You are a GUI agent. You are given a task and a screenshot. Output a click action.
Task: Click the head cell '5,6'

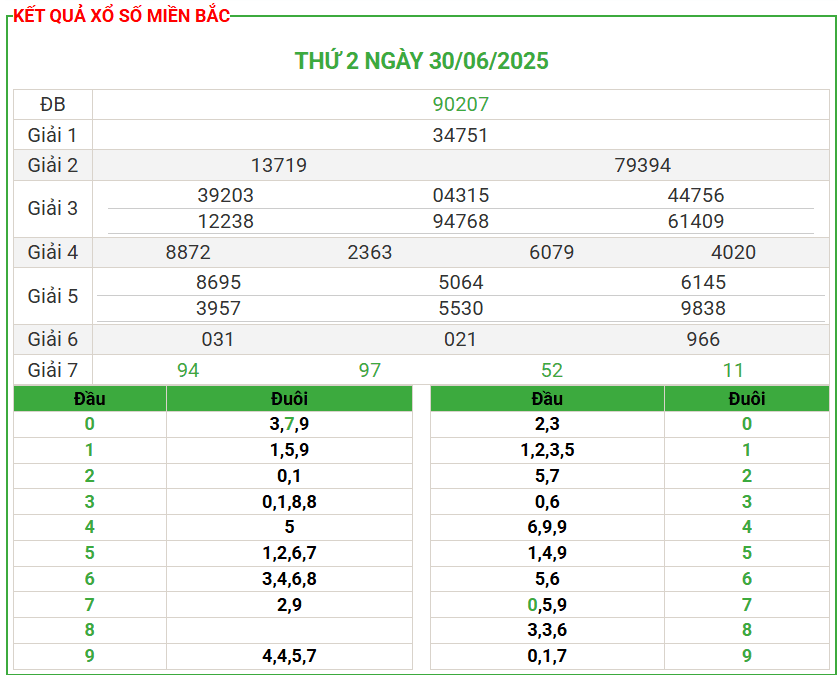click(x=547, y=579)
